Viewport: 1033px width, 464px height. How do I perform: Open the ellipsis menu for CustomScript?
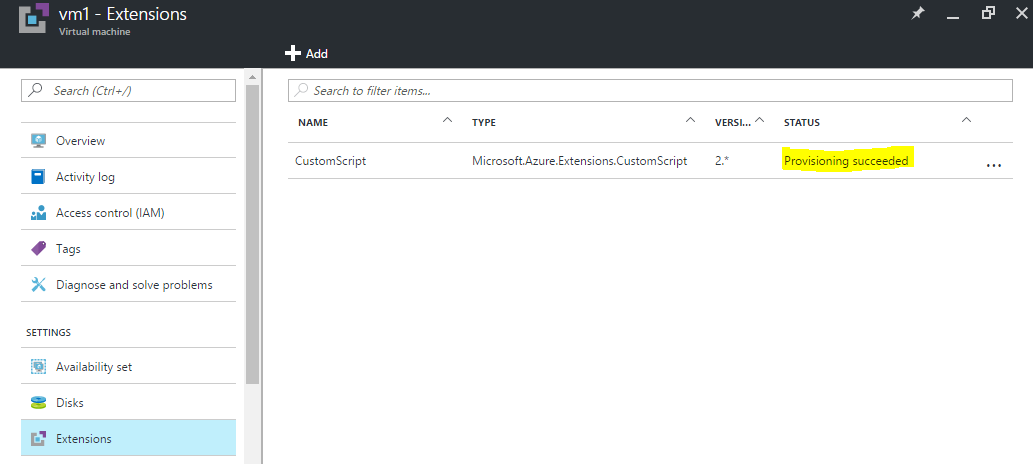(993, 165)
